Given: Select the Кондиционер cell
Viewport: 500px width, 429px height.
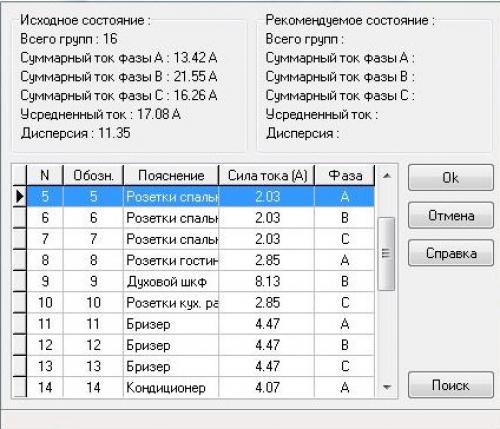Looking at the screenshot, I should point(171,387).
